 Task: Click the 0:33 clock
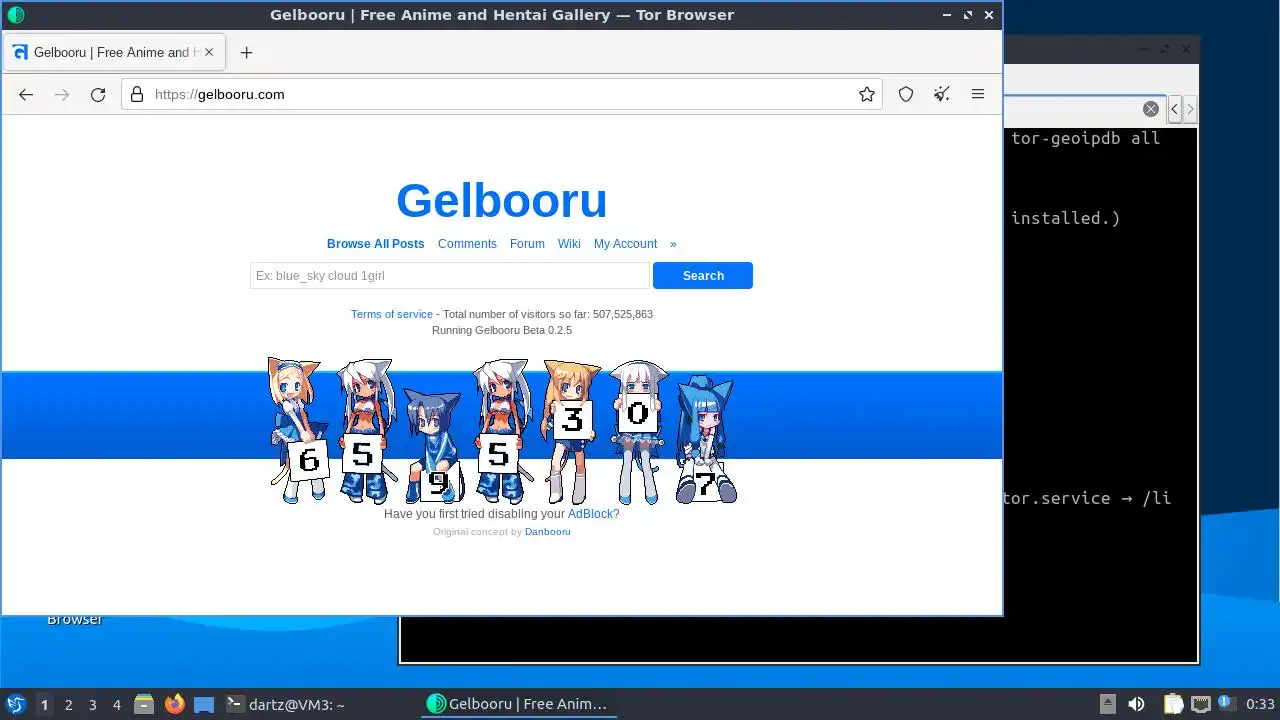(1260, 705)
